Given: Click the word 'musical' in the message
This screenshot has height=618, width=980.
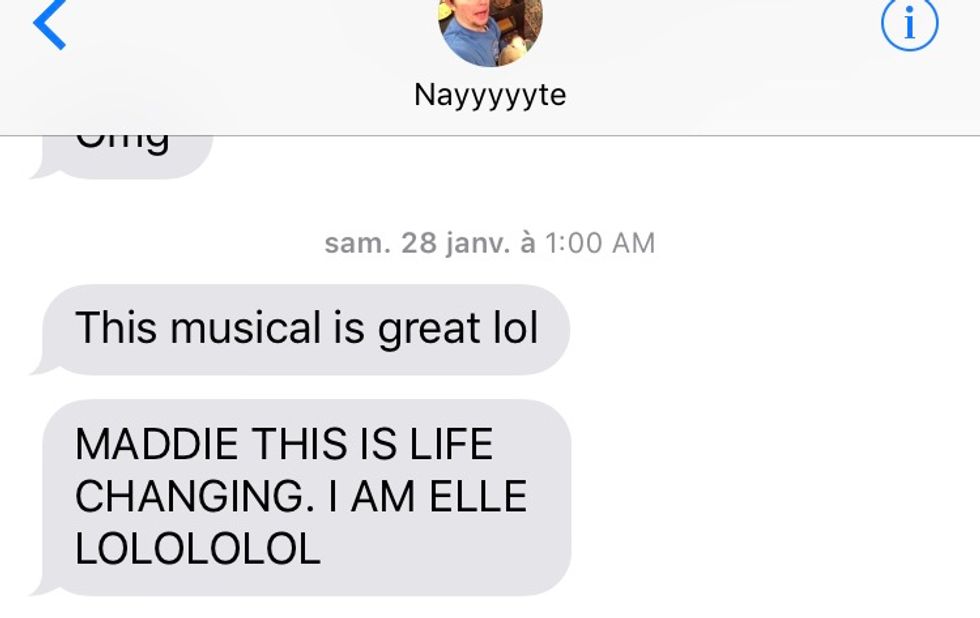Looking at the screenshot, I should pyautogui.click(x=246, y=327).
